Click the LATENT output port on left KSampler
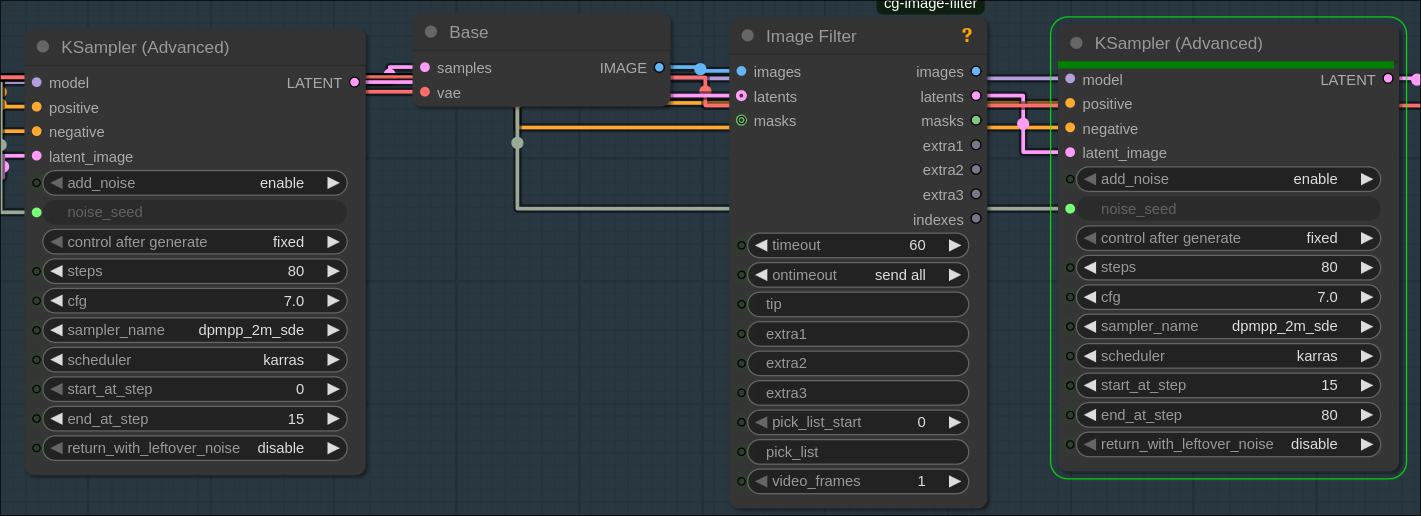Viewport: 1421px width, 516px height. [x=354, y=83]
